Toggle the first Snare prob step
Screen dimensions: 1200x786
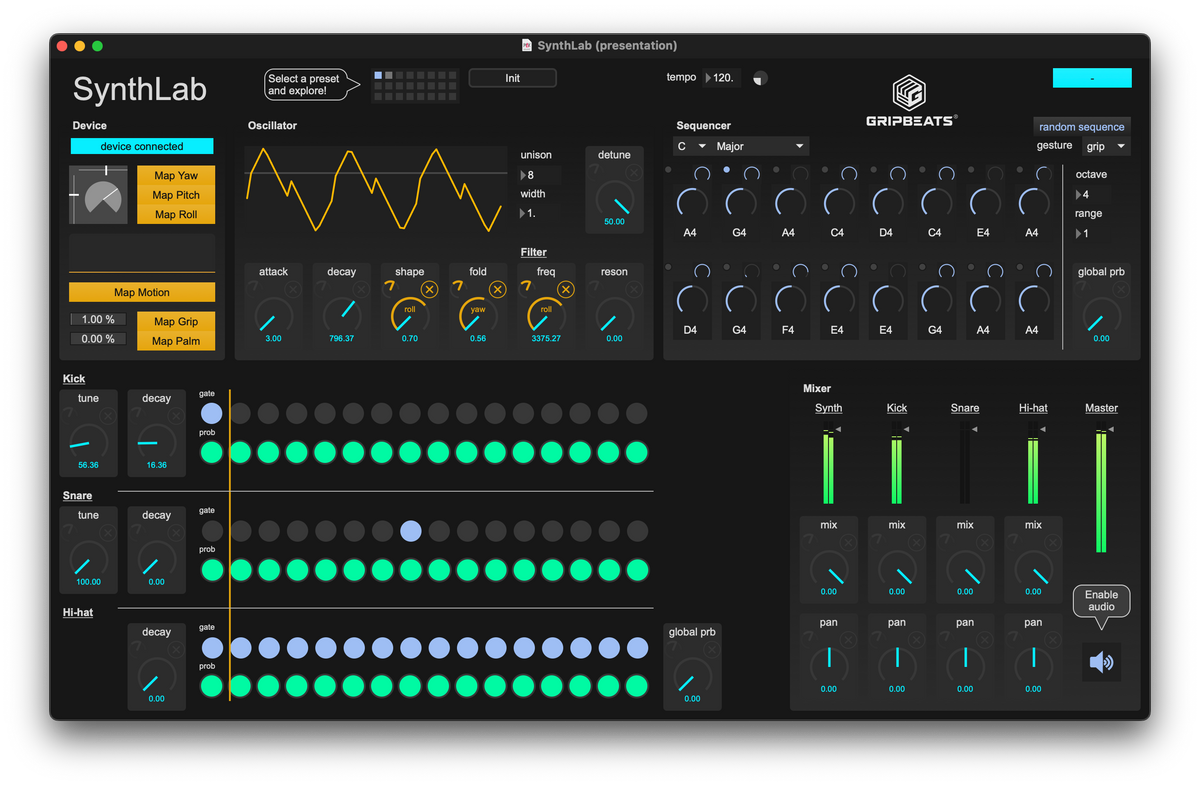211,570
